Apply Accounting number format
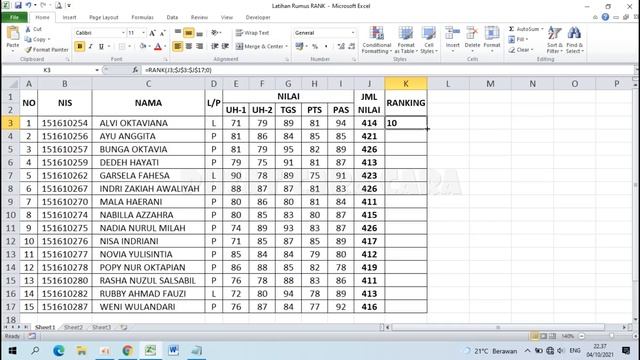640x360 pixels. coord(299,47)
